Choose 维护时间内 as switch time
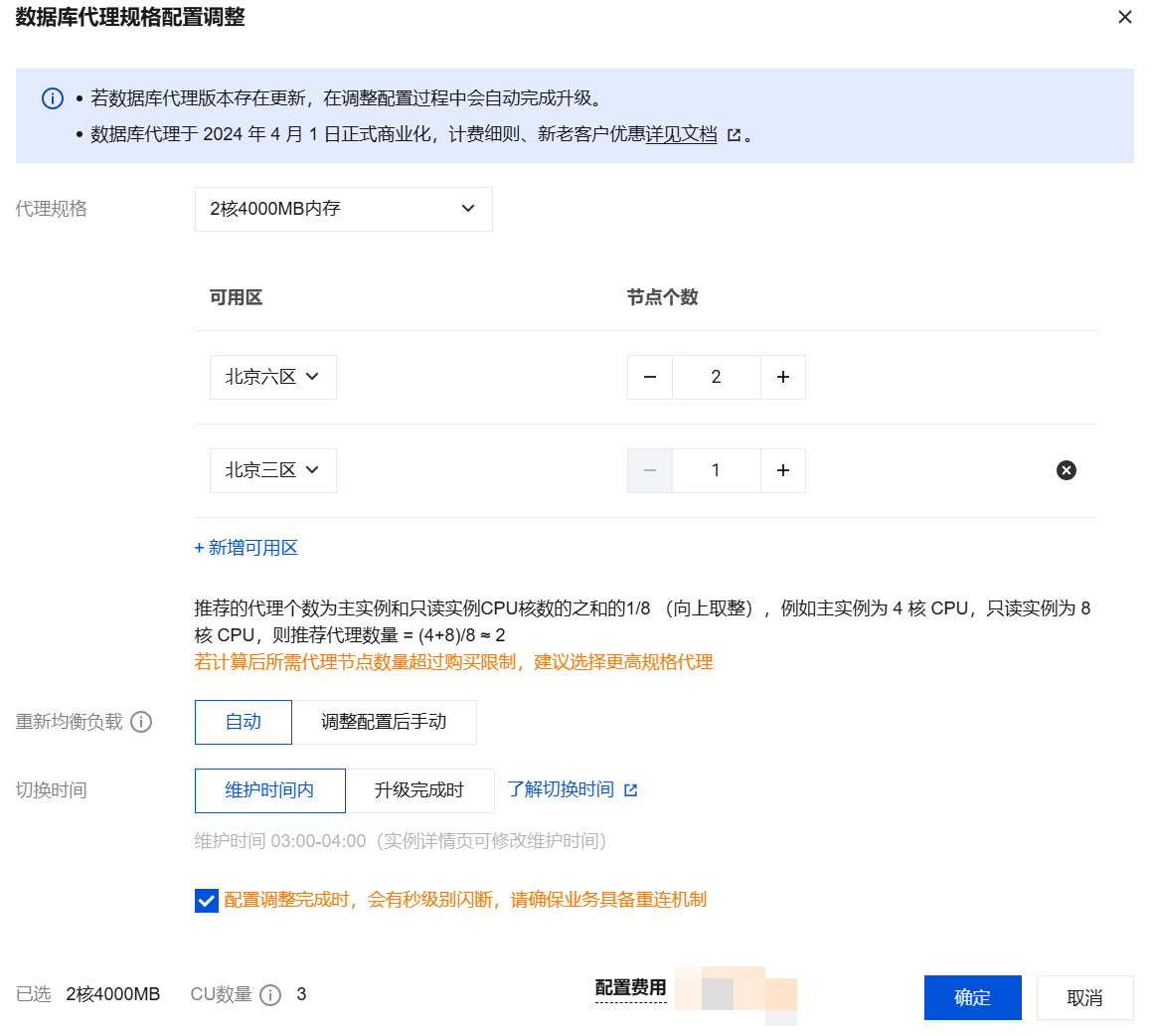1152x1036 pixels. [x=269, y=790]
